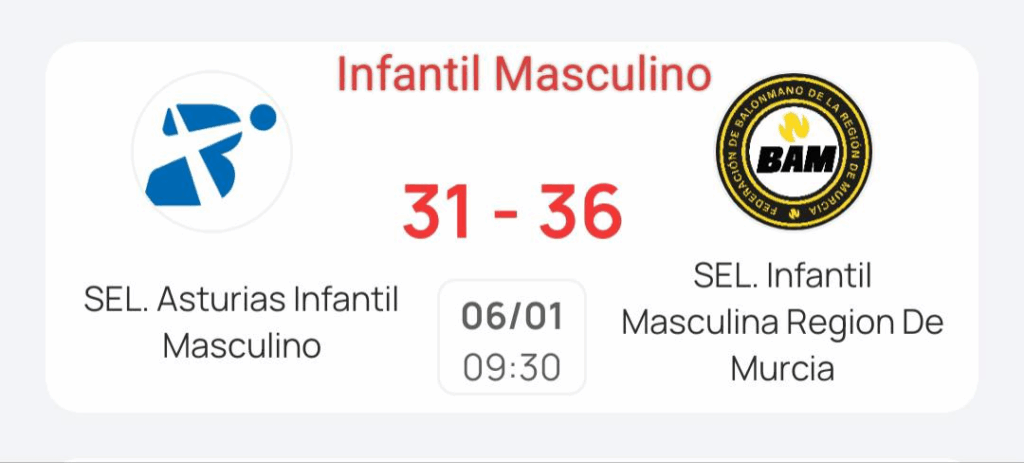Screen dimensions: 1024x463
Task: Click the next match card edge below
Action: [512, 458]
